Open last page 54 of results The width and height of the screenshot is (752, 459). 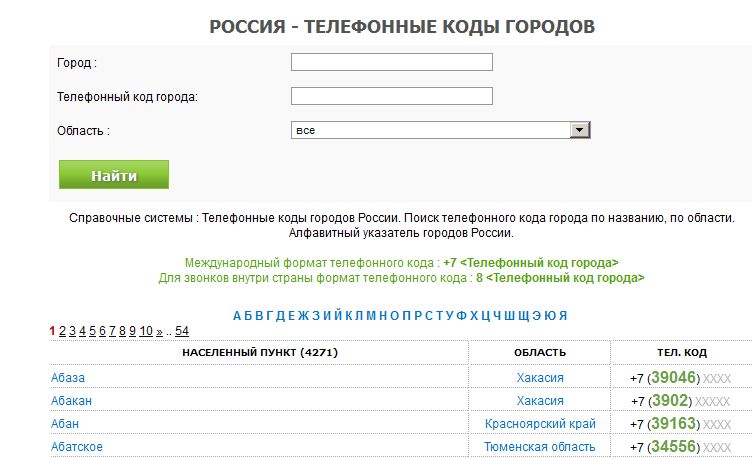pyautogui.click(x=182, y=331)
